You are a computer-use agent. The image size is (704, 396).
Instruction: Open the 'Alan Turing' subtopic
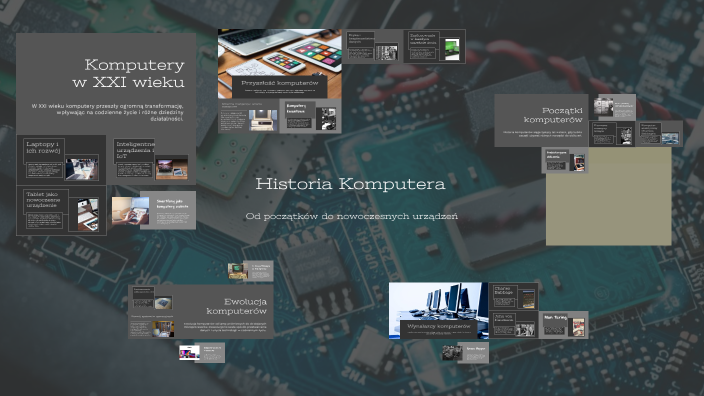coord(563,325)
